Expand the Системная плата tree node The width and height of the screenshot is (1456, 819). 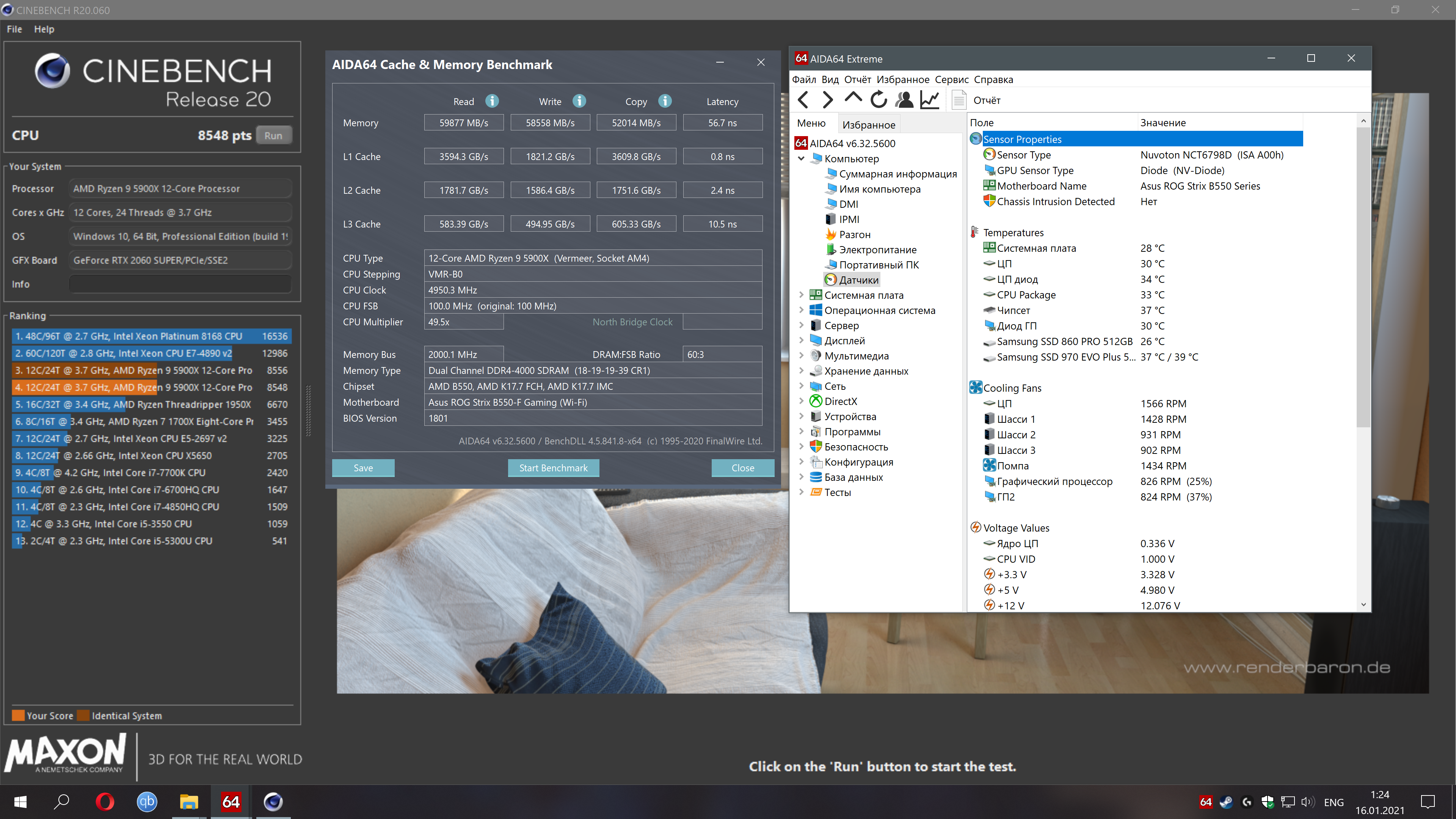tap(801, 295)
